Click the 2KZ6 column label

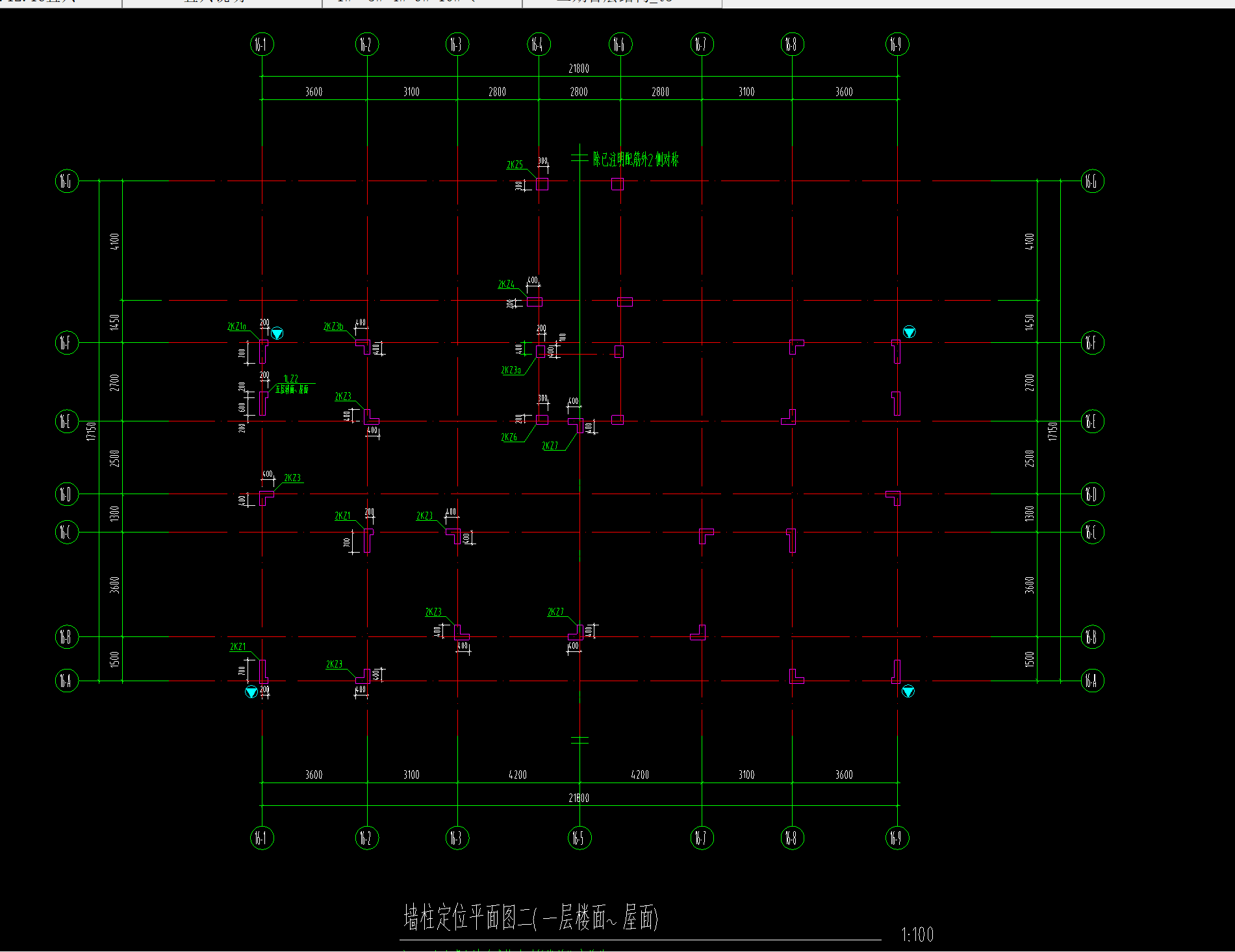[x=509, y=437]
